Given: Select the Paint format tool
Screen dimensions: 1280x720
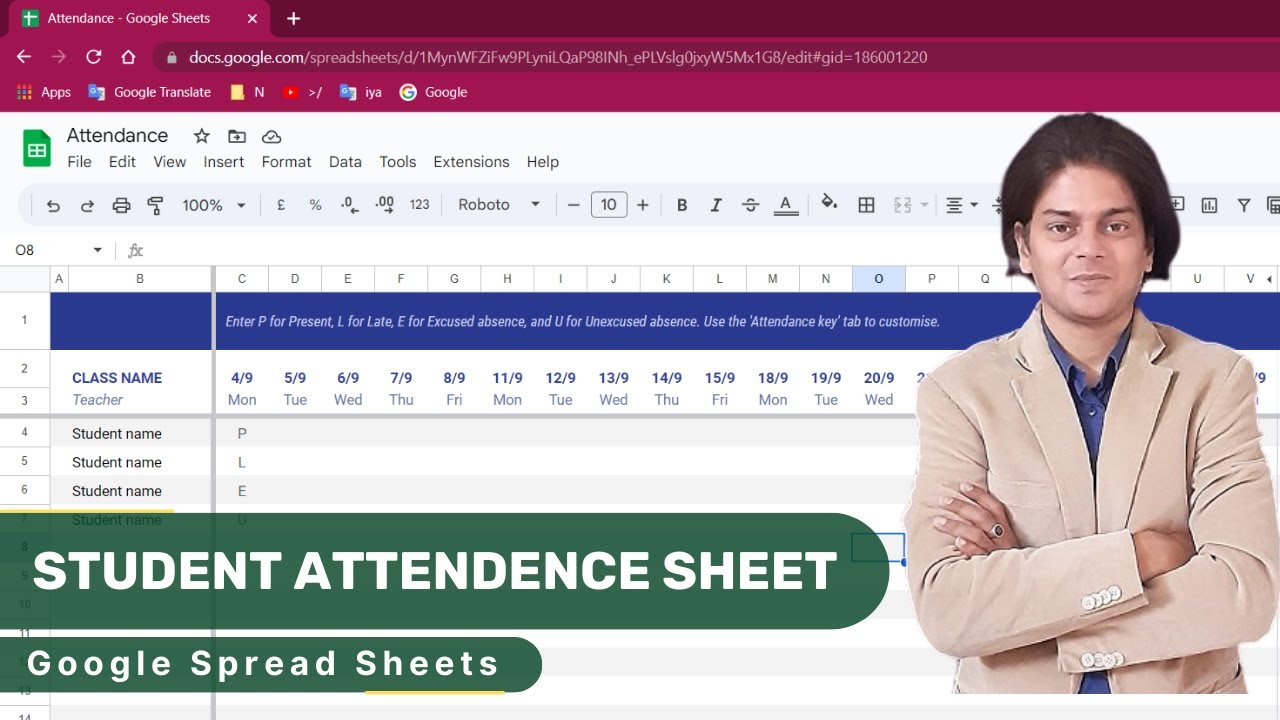Looking at the screenshot, I should 155,205.
